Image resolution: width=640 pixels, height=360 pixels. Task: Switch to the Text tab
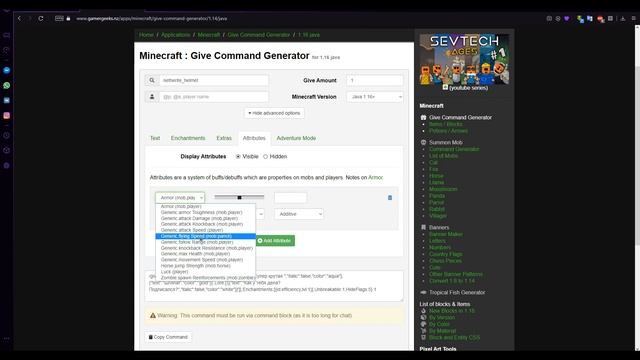click(155, 138)
